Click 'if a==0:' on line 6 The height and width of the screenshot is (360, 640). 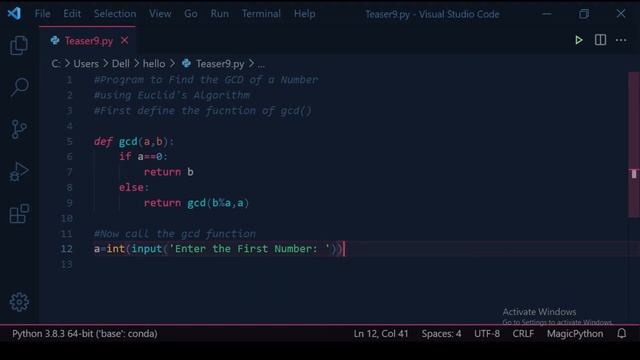tap(143, 156)
